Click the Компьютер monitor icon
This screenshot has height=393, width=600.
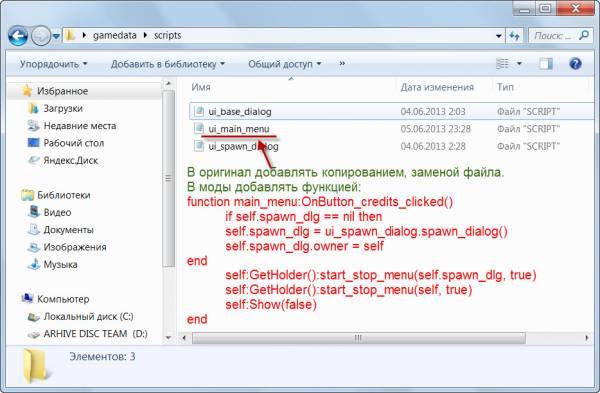pos(27,298)
